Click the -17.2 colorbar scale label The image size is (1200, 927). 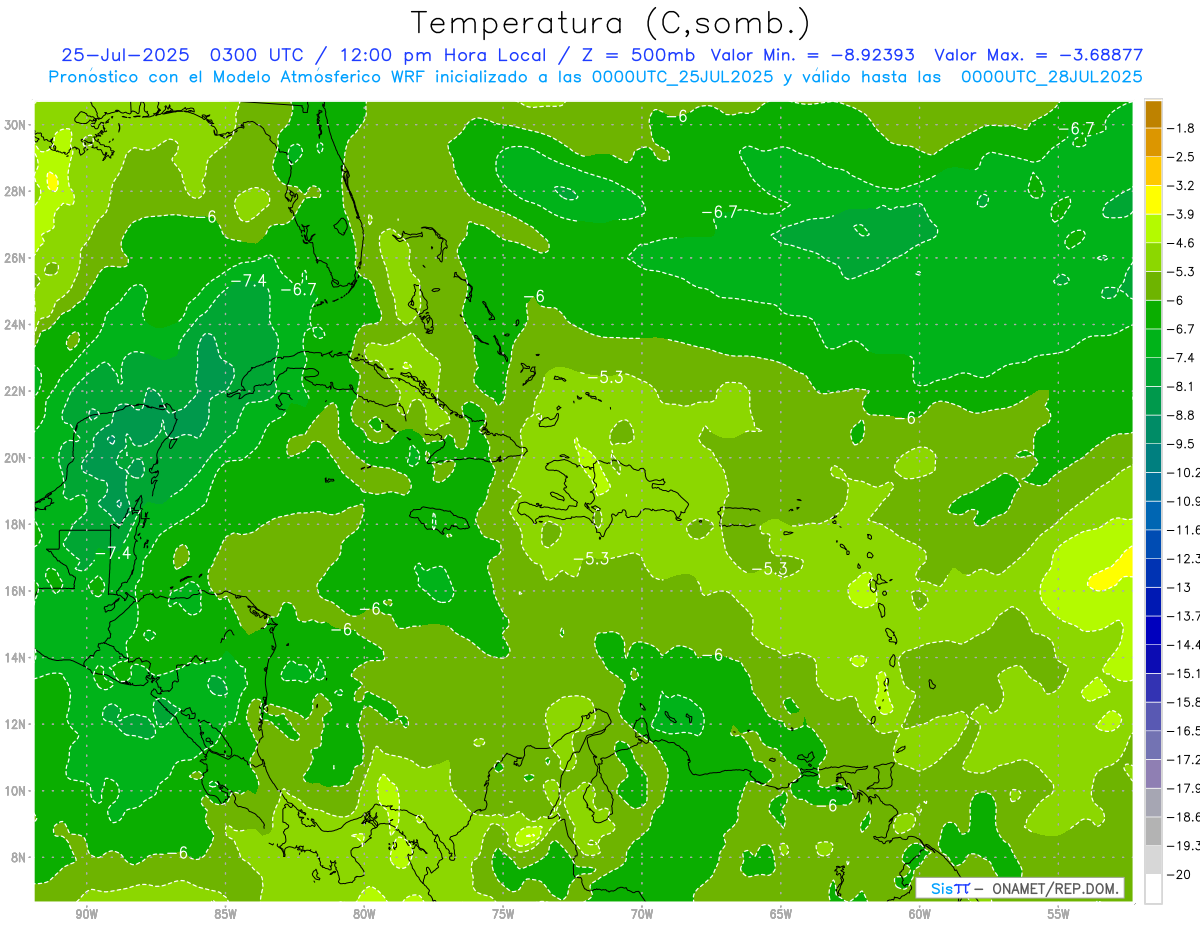tap(1183, 759)
